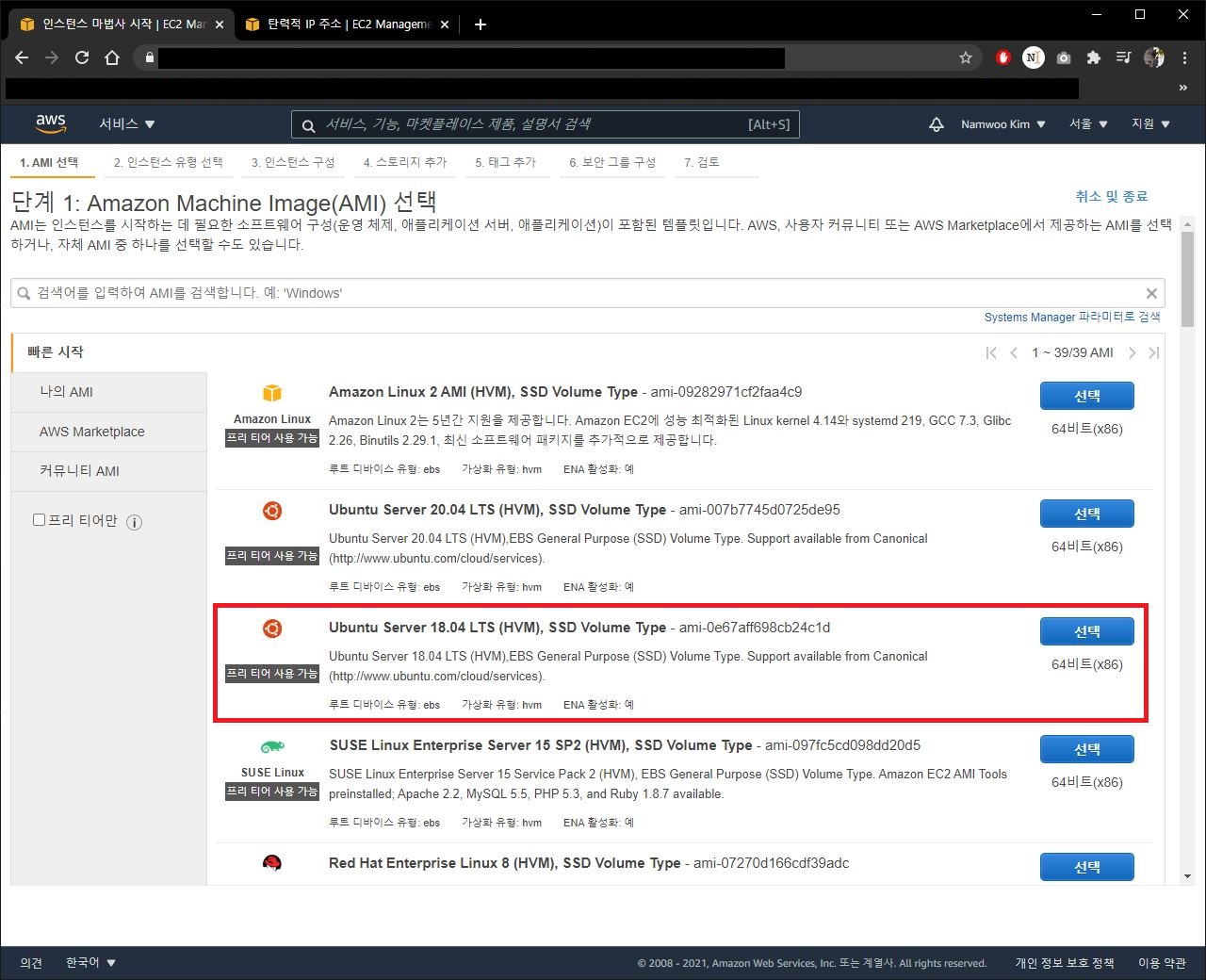Close the 인스턴스 마법사 시작 browser tab
Image resolution: width=1206 pixels, height=980 pixels.
tap(219, 24)
